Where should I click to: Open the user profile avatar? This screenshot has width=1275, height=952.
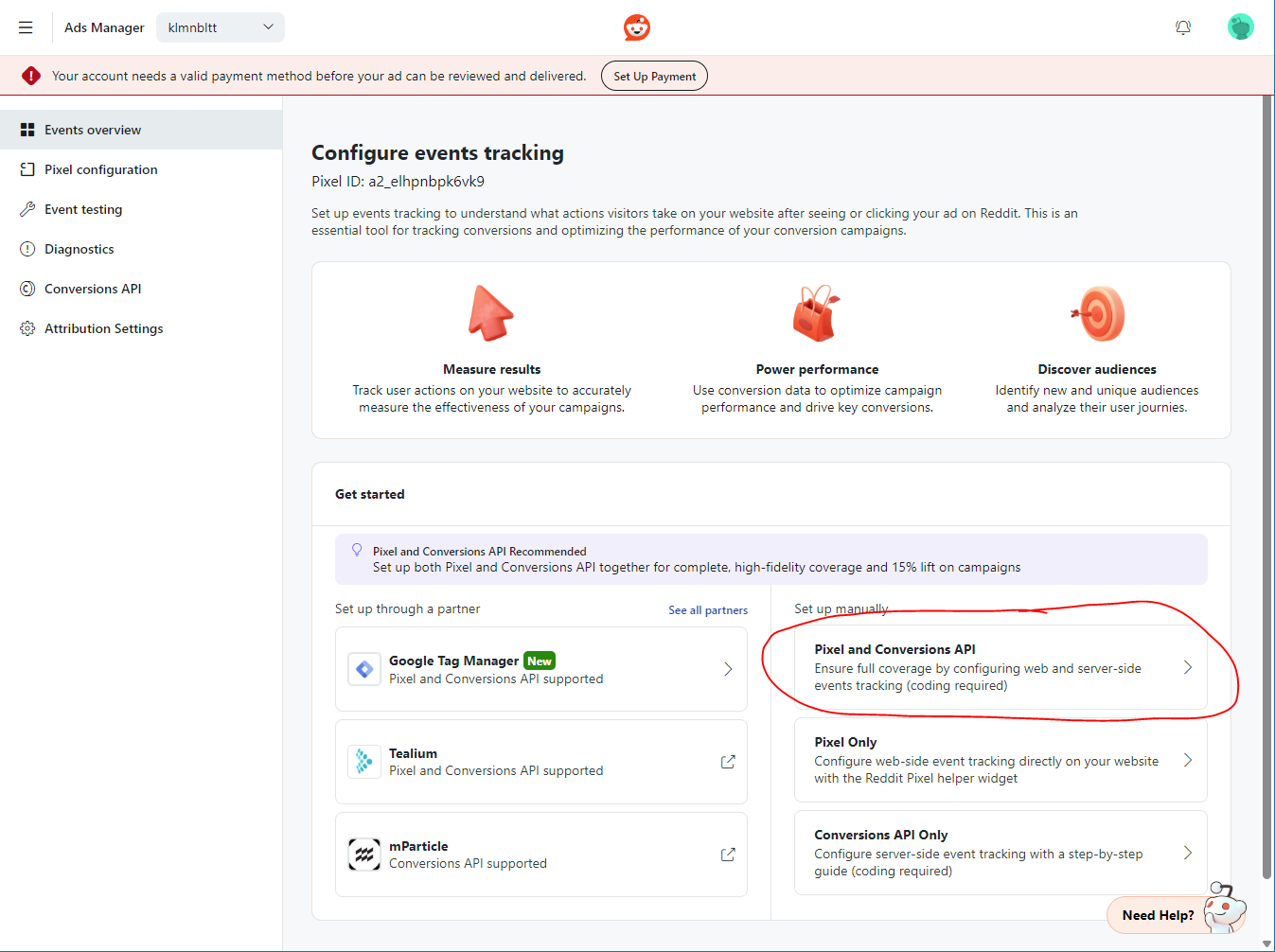click(1240, 27)
